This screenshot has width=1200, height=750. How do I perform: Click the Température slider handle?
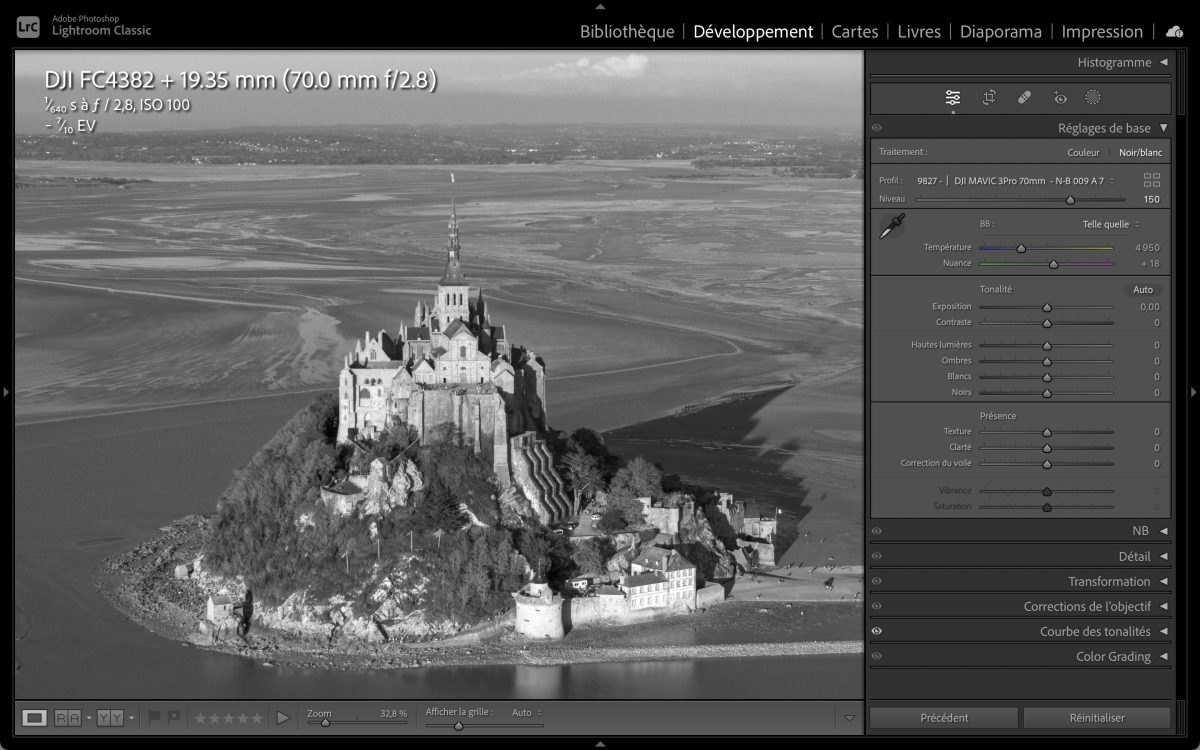point(1021,248)
